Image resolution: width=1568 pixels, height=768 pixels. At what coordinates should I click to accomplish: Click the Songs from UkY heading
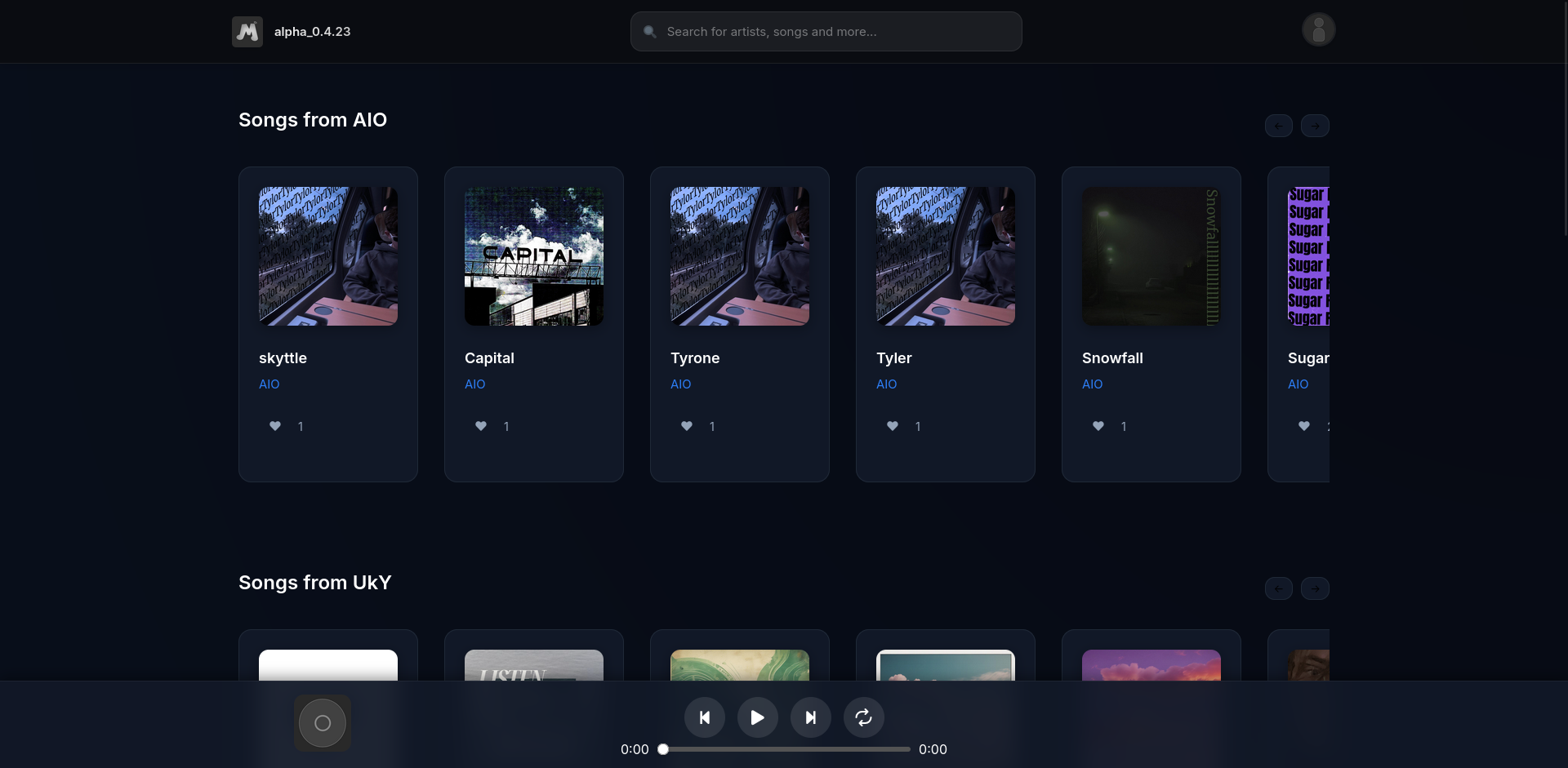315,583
